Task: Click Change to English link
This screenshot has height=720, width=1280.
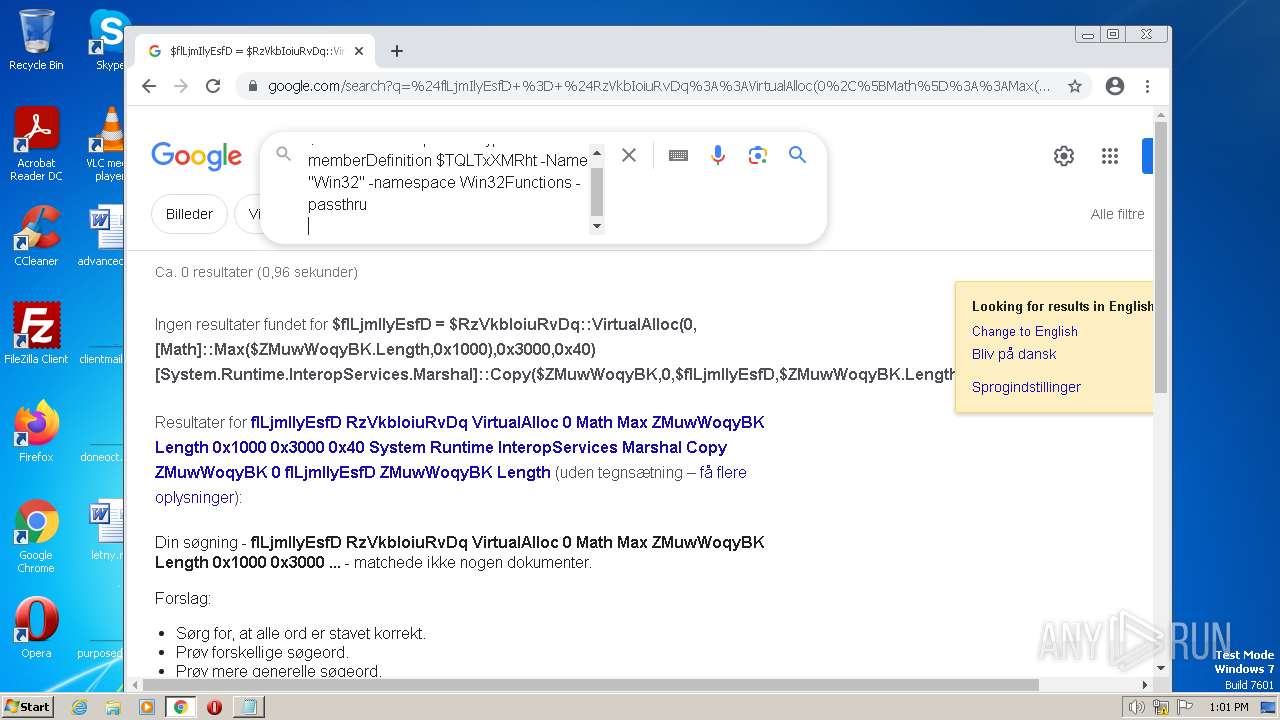Action: click(1025, 331)
